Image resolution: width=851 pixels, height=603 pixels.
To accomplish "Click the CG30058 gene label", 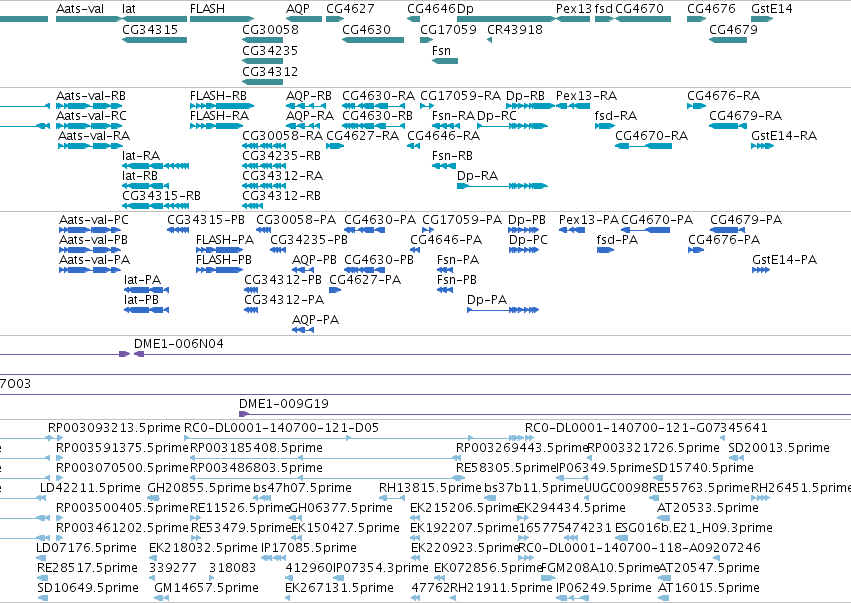I will pos(270,29).
